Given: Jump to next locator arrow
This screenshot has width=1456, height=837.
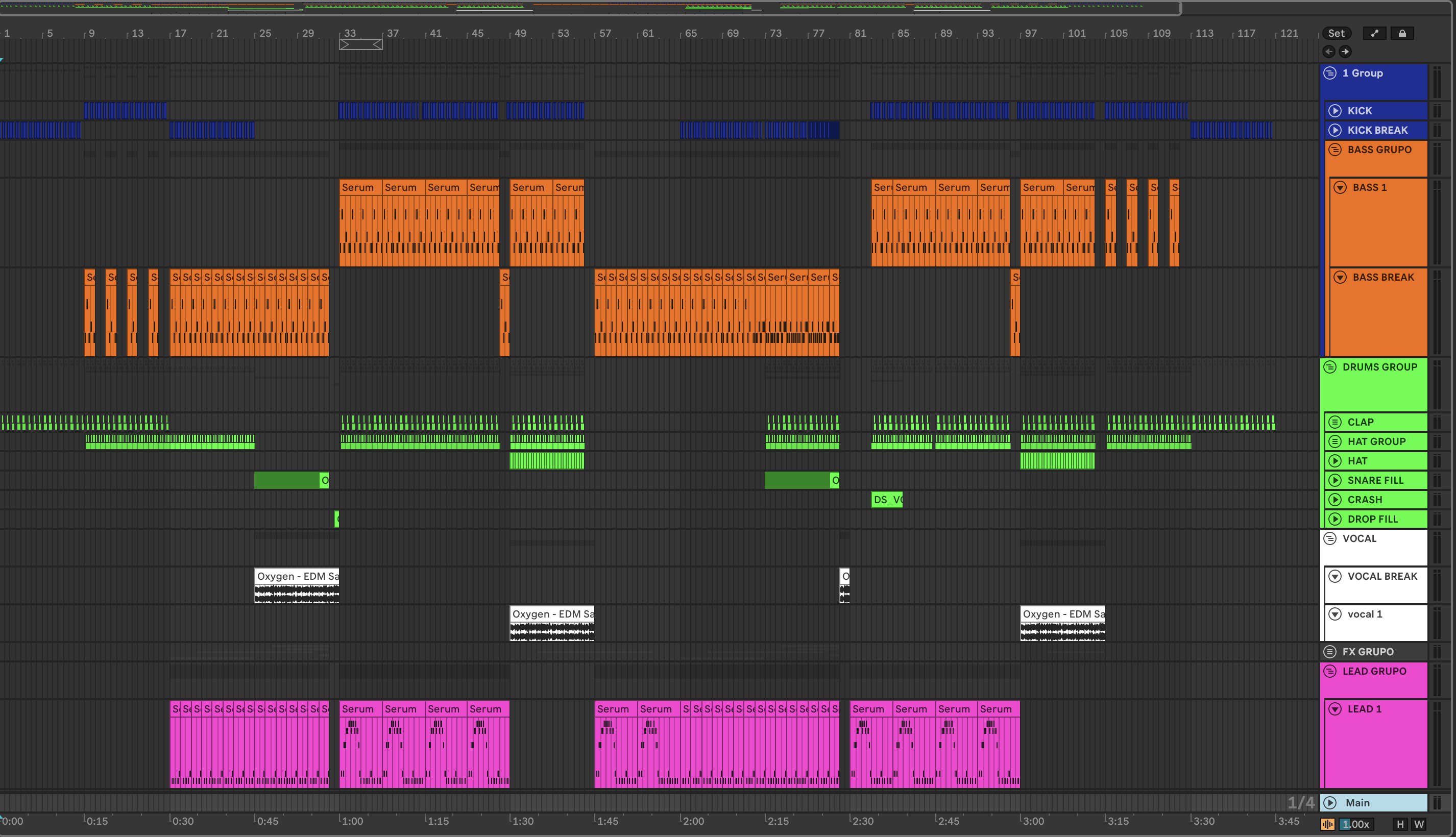Looking at the screenshot, I should pos(1345,52).
